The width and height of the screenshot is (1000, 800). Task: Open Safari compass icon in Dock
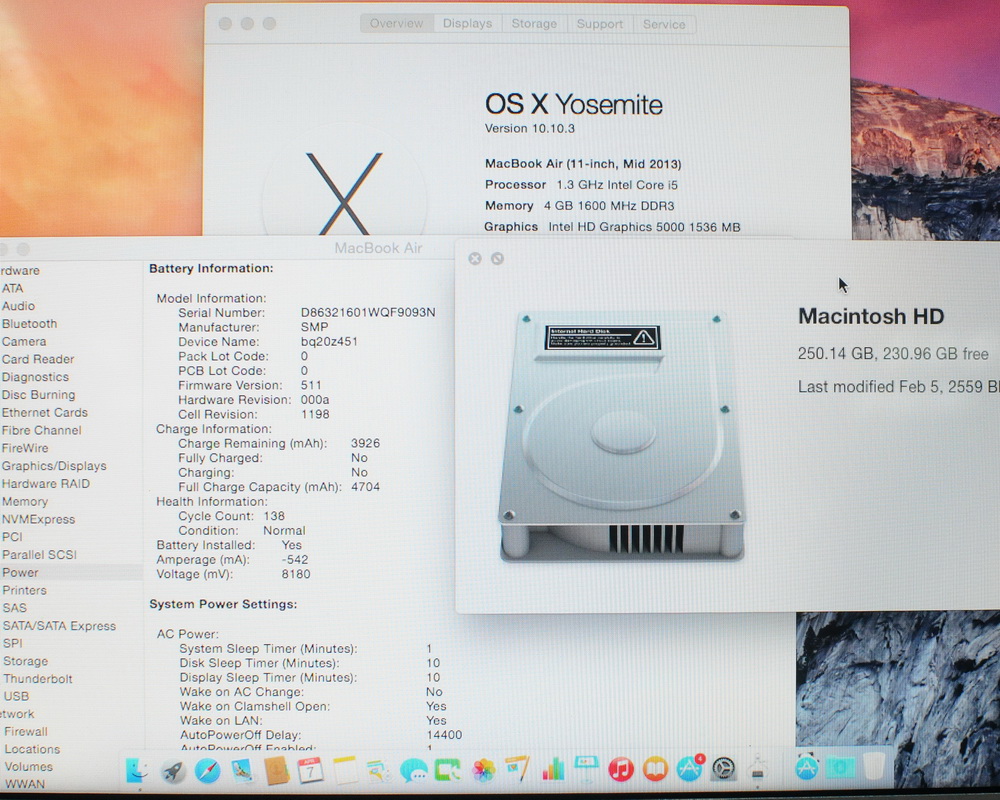click(207, 771)
